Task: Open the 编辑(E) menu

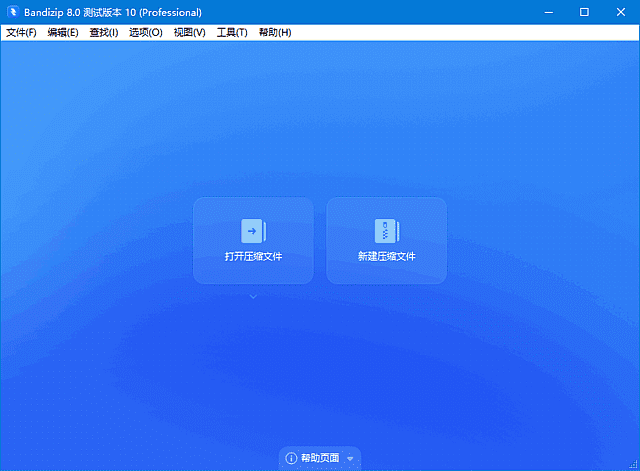Action: (63, 33)
